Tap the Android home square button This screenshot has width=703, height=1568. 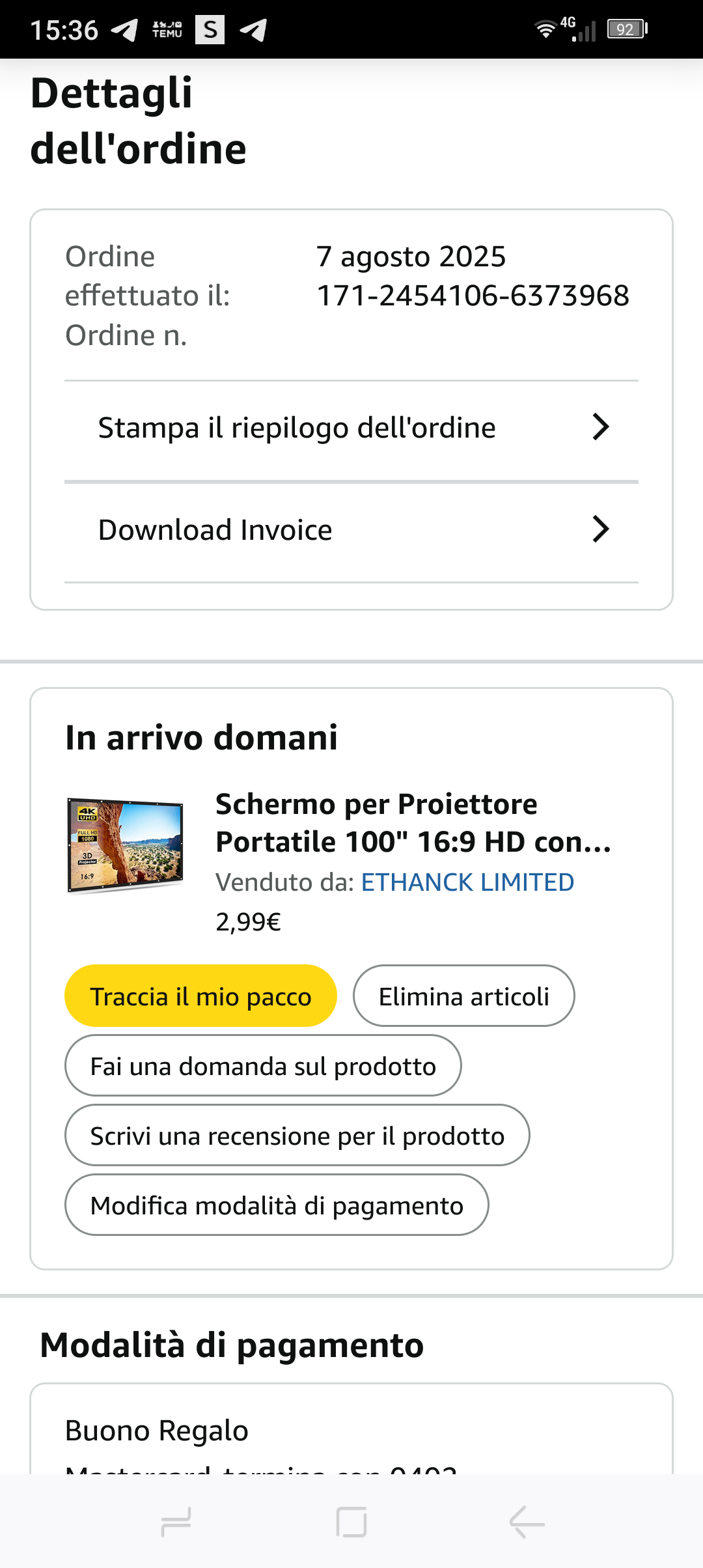click(x=351, y=1522)
